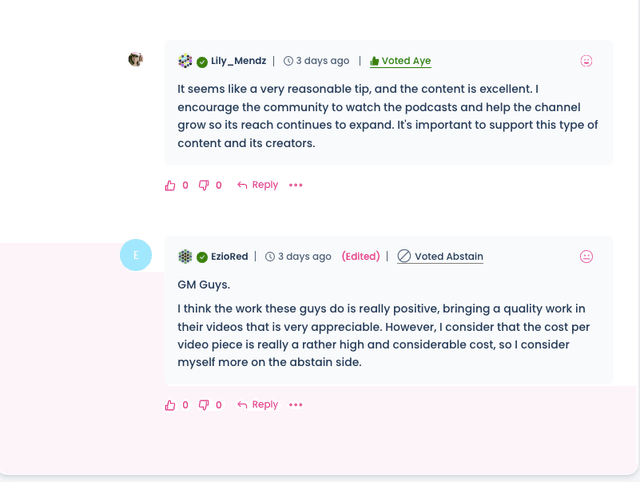Like EzioRed's comment with thumbs up
Image resolution: width=640 pixels, height=482 pixels.
(x=170, y=405)
